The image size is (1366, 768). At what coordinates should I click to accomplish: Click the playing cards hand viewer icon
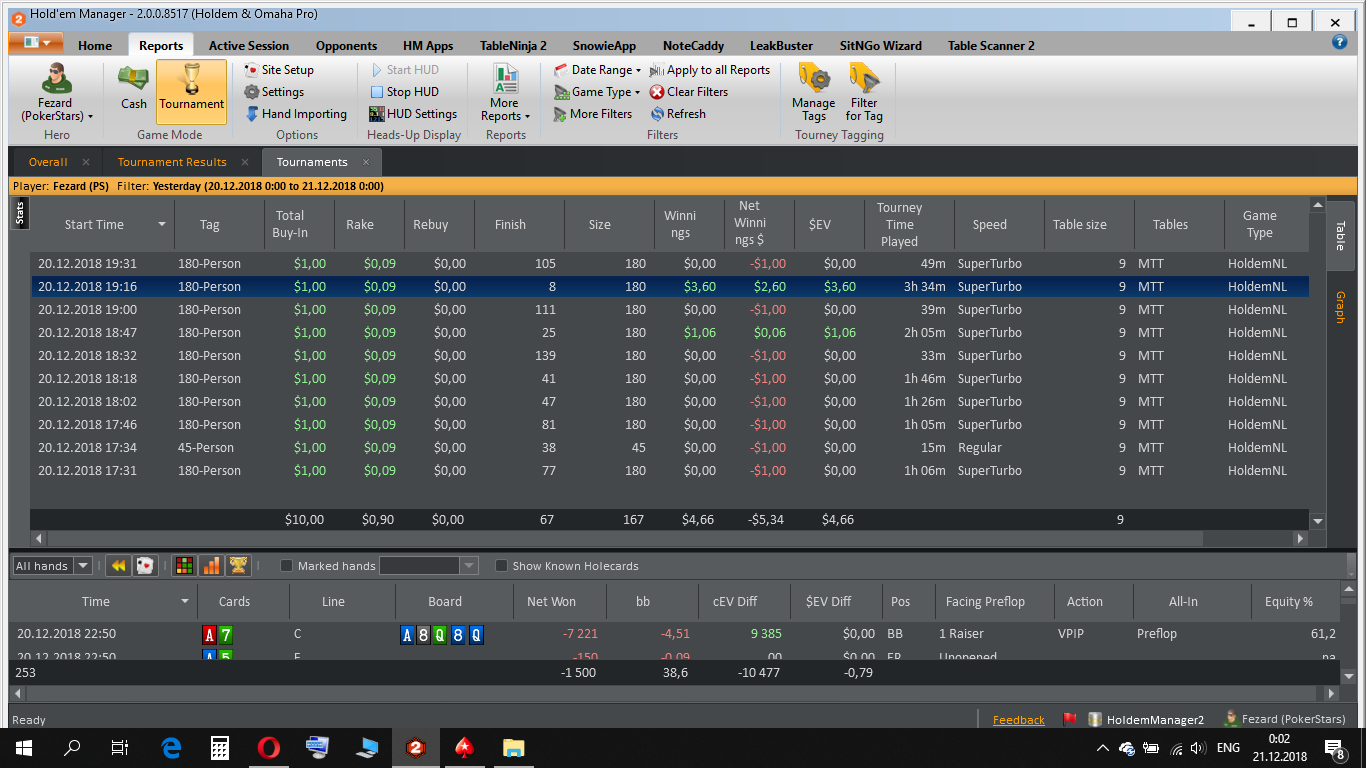click(x=145, y=566)
